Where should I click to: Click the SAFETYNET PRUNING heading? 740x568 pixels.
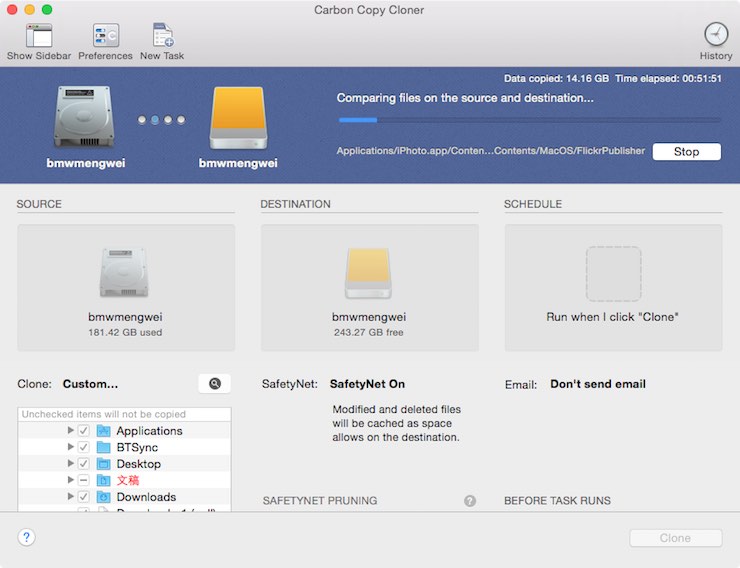320,501
